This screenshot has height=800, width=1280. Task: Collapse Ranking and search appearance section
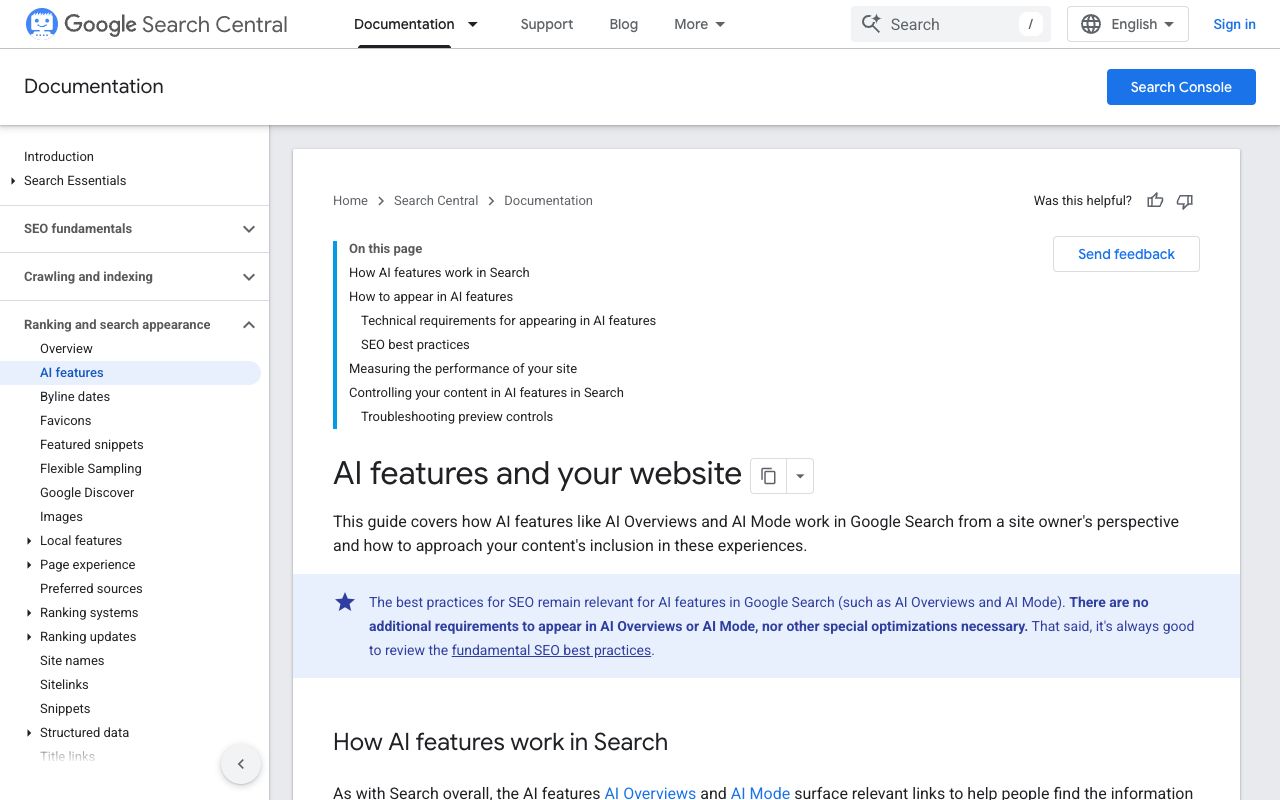click(x=135, y=325)
